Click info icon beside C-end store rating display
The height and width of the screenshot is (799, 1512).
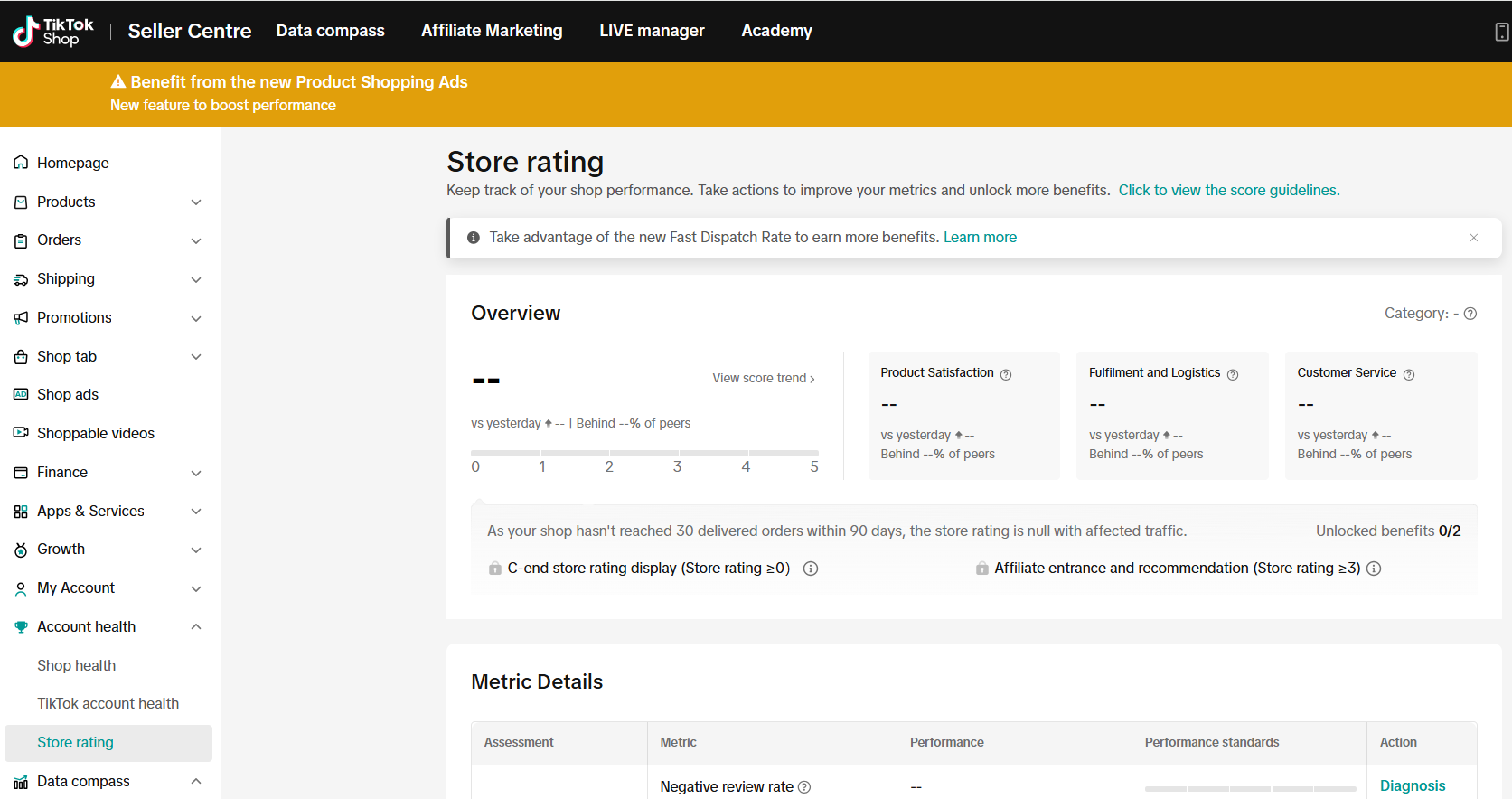(811, 569)
